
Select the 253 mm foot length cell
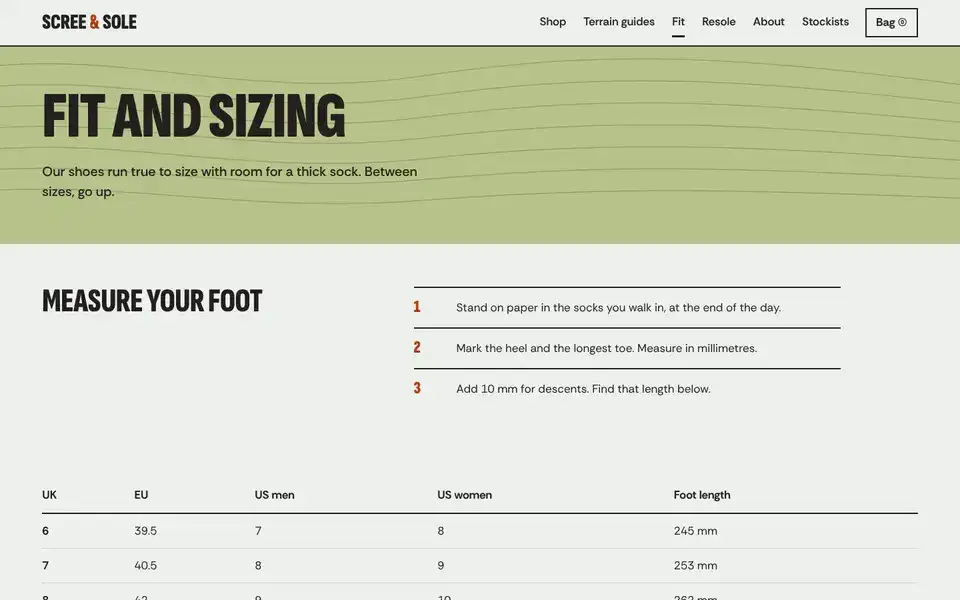click(x=695, y=566)
